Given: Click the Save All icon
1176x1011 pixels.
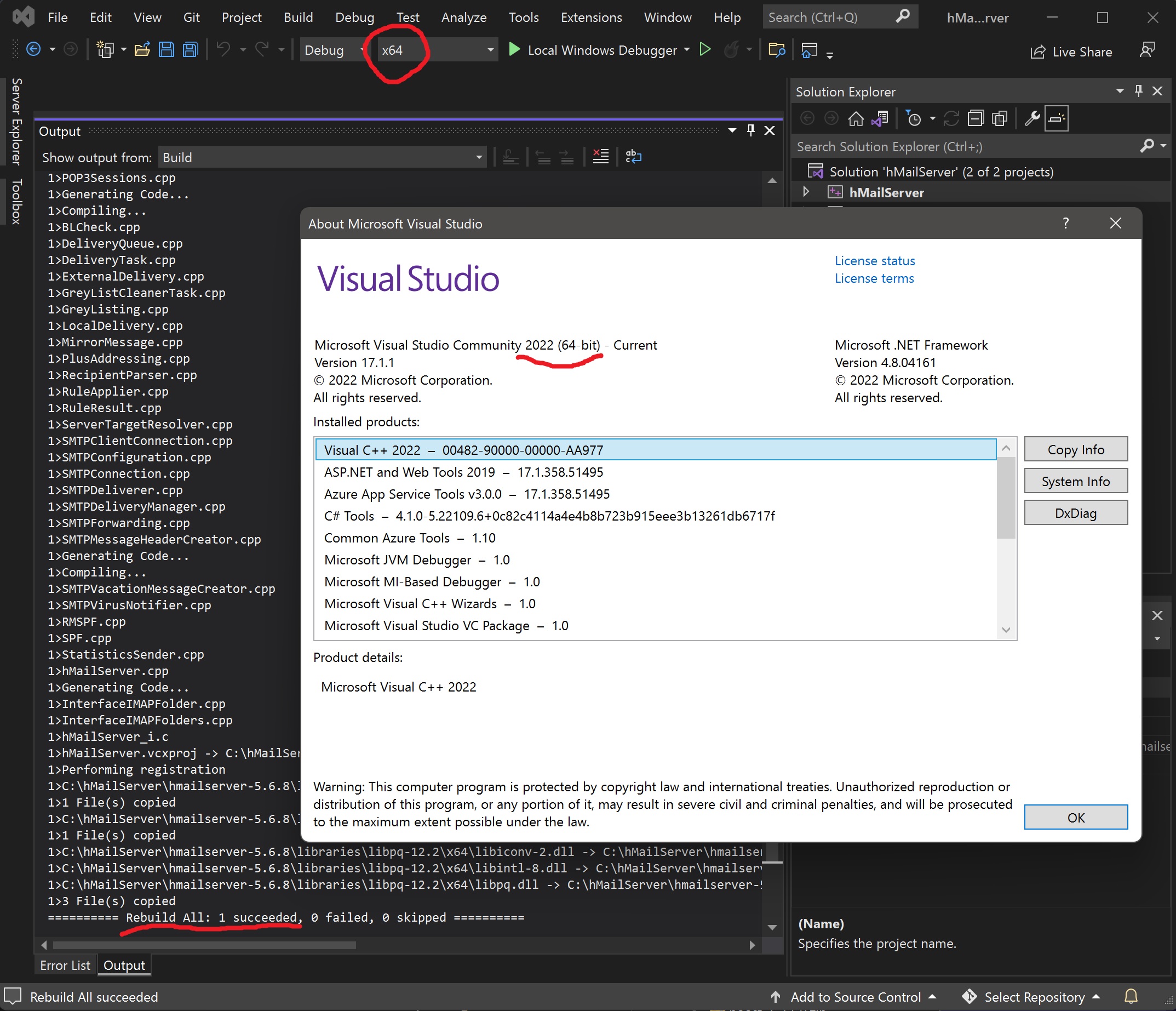Looking at the screenshot, I should [x=190, y=50].
